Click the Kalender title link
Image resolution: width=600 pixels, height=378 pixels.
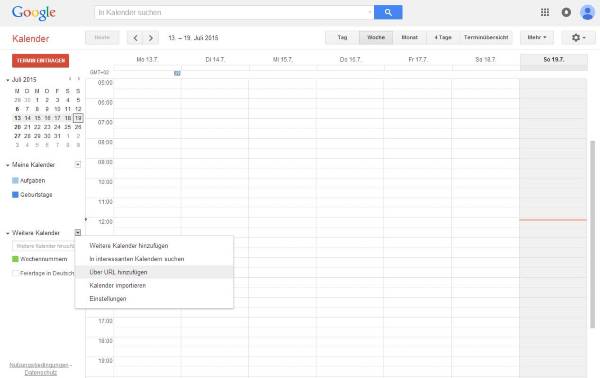click(x=31, y=39)
